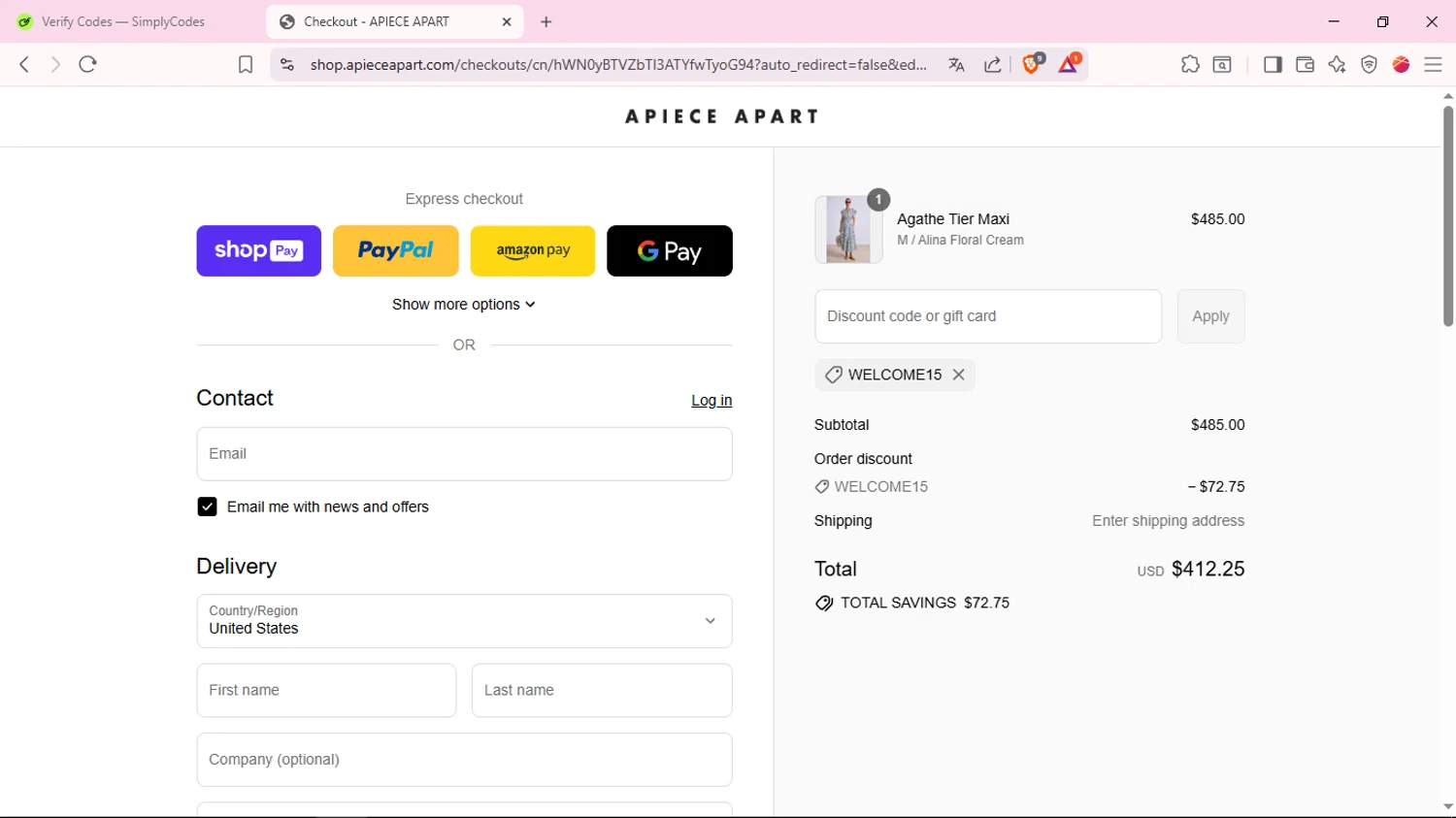Click the page vertical scrollbar

point(1448,216)
